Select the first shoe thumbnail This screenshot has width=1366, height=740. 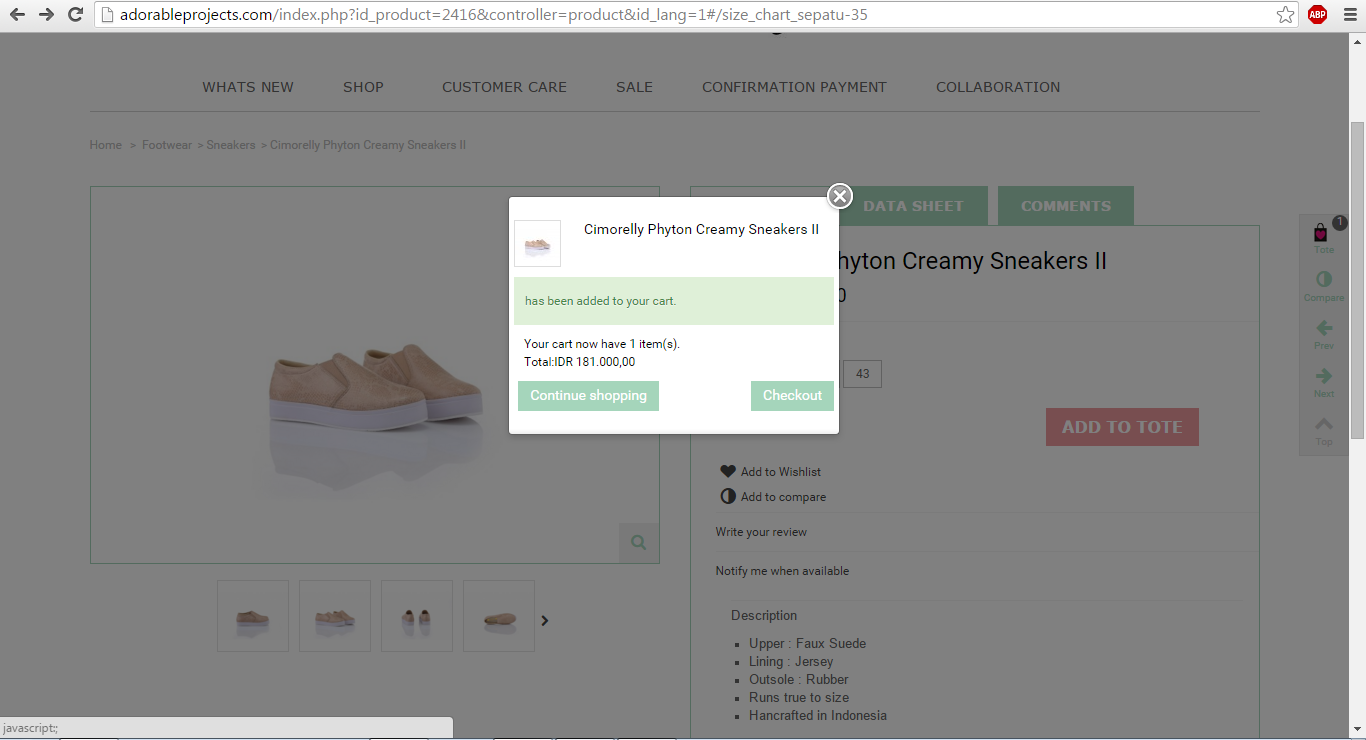(253, 616)
